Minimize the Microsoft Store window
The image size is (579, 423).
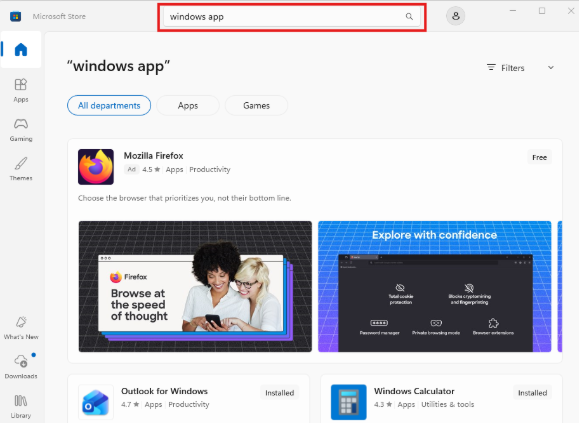click(x=513, y=11)
